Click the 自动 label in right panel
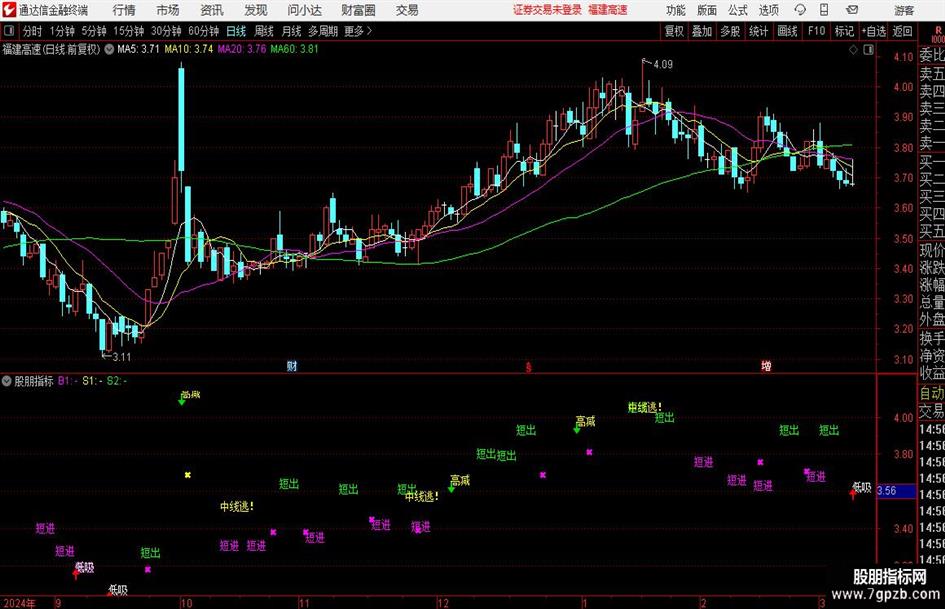 (932, 393)
